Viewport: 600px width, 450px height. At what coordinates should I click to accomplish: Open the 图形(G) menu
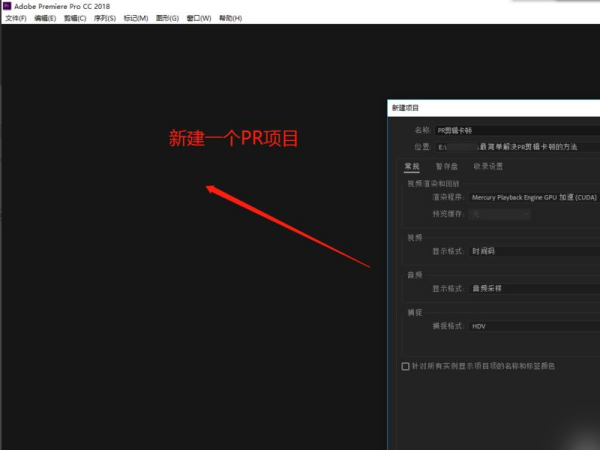[x=167, y=18]
